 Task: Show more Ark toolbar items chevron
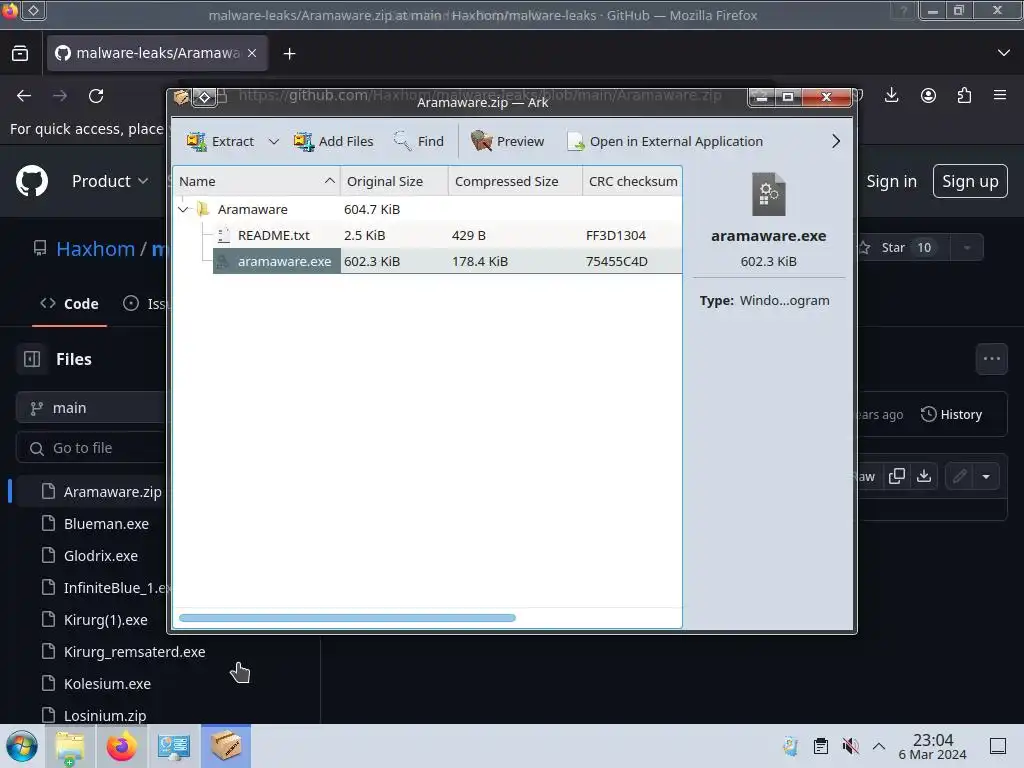point(835,141)
